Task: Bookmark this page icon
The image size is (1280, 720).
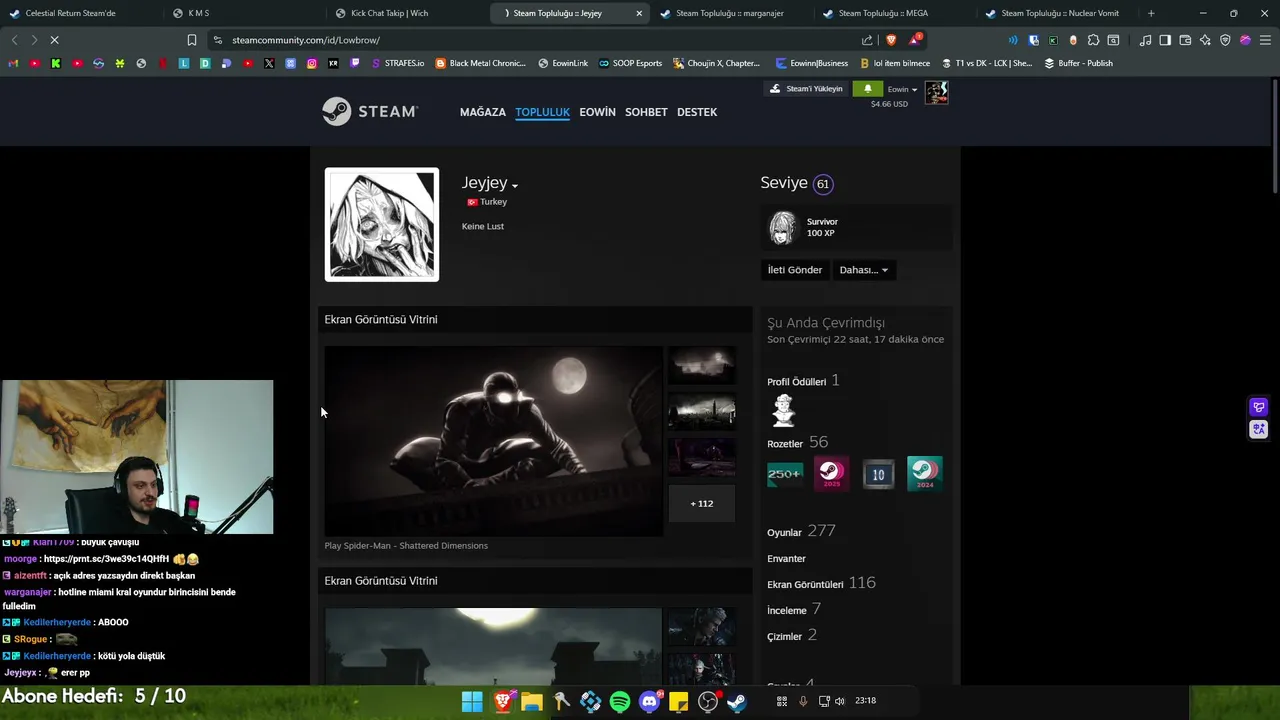Action: pos(192,40)
